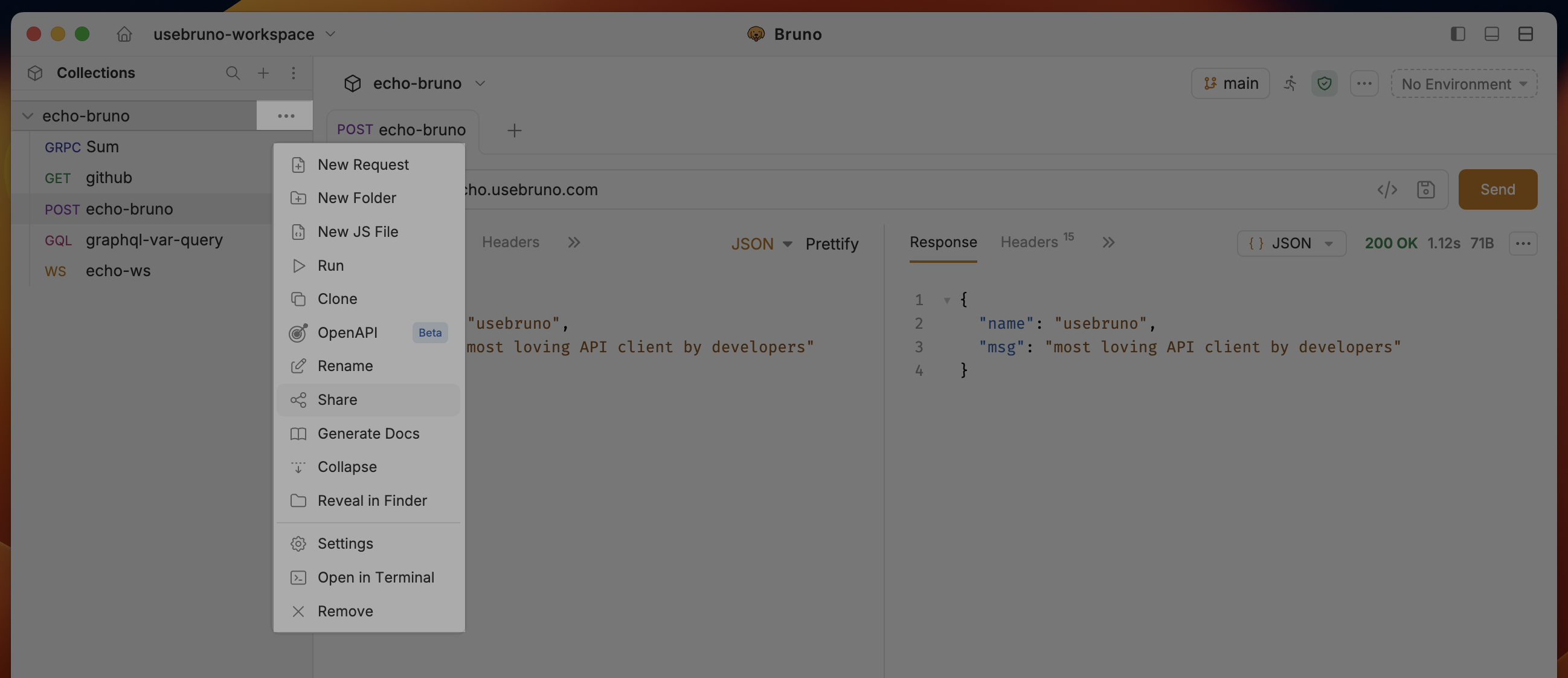Collapse the echo-bruno collection tree
Image resolution: width=1568 pixels, height=678 pixels.
tap(27, 116)
